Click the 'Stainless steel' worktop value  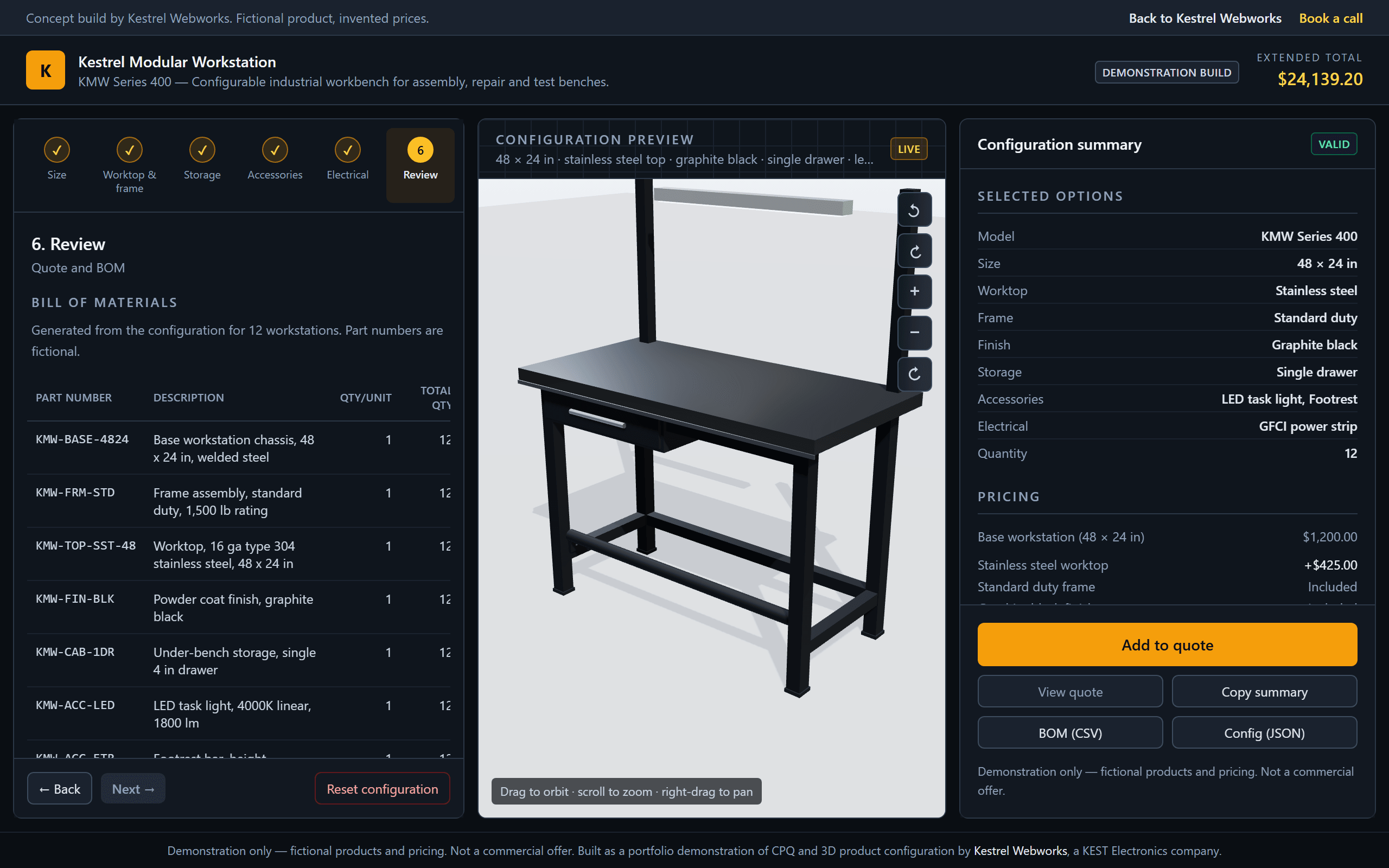point(1316,290)
